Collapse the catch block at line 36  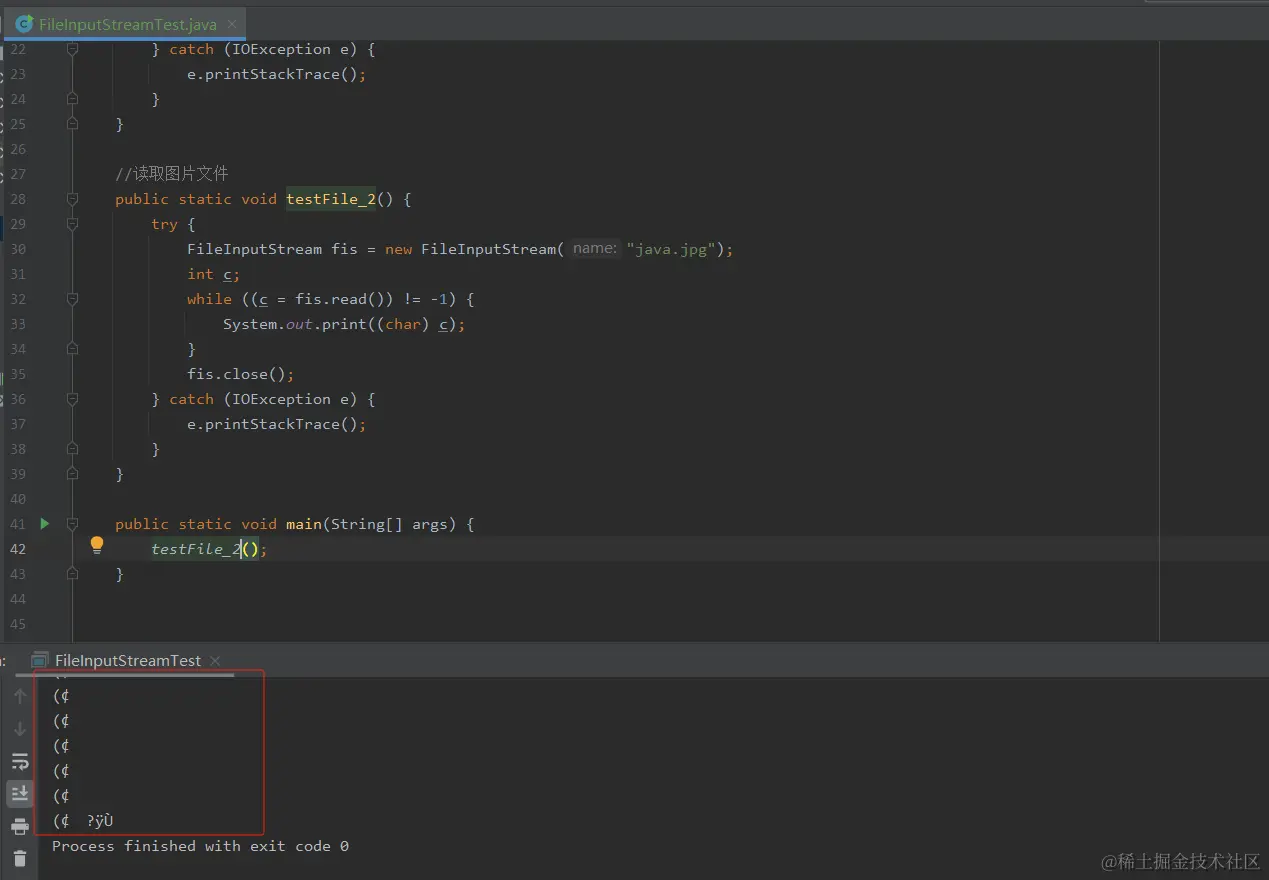[x=72, y=399]
